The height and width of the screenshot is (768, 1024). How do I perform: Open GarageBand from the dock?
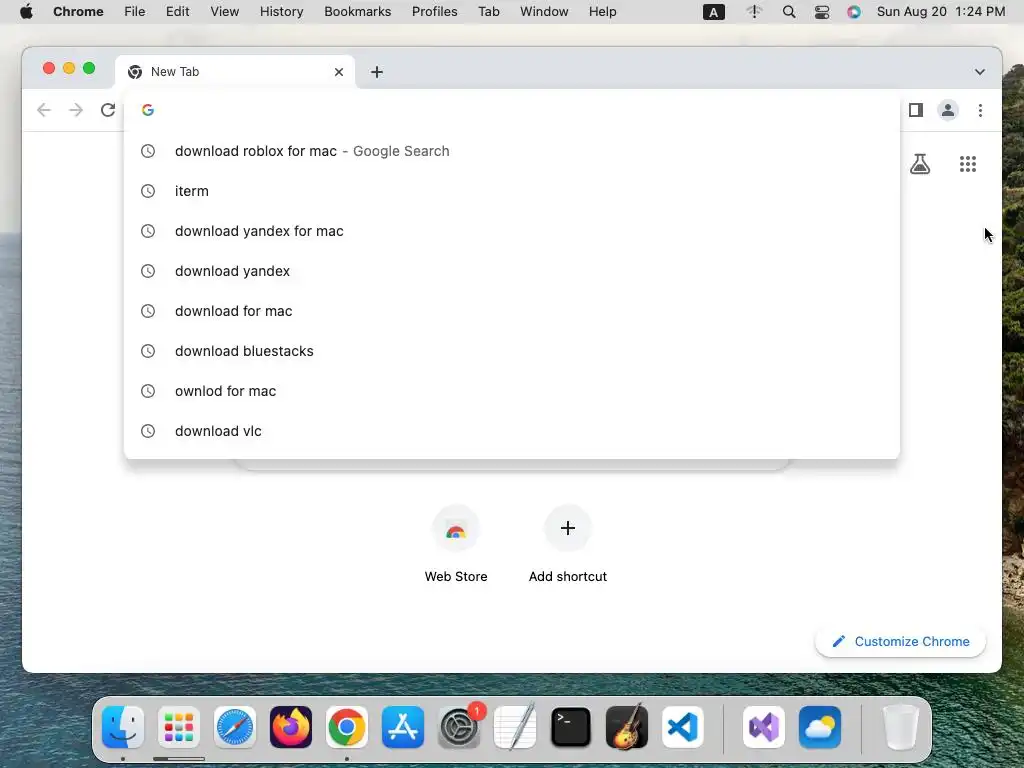627,727
